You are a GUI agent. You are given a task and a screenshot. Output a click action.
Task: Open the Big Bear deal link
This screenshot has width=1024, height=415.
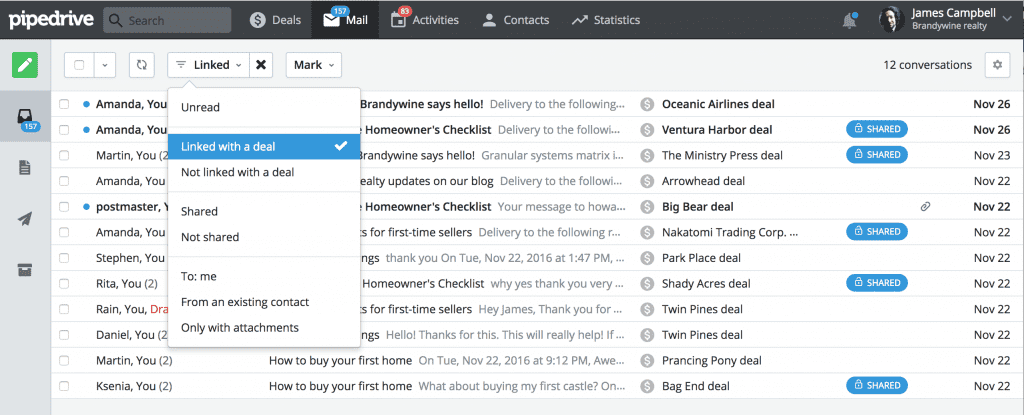[697, 207]
